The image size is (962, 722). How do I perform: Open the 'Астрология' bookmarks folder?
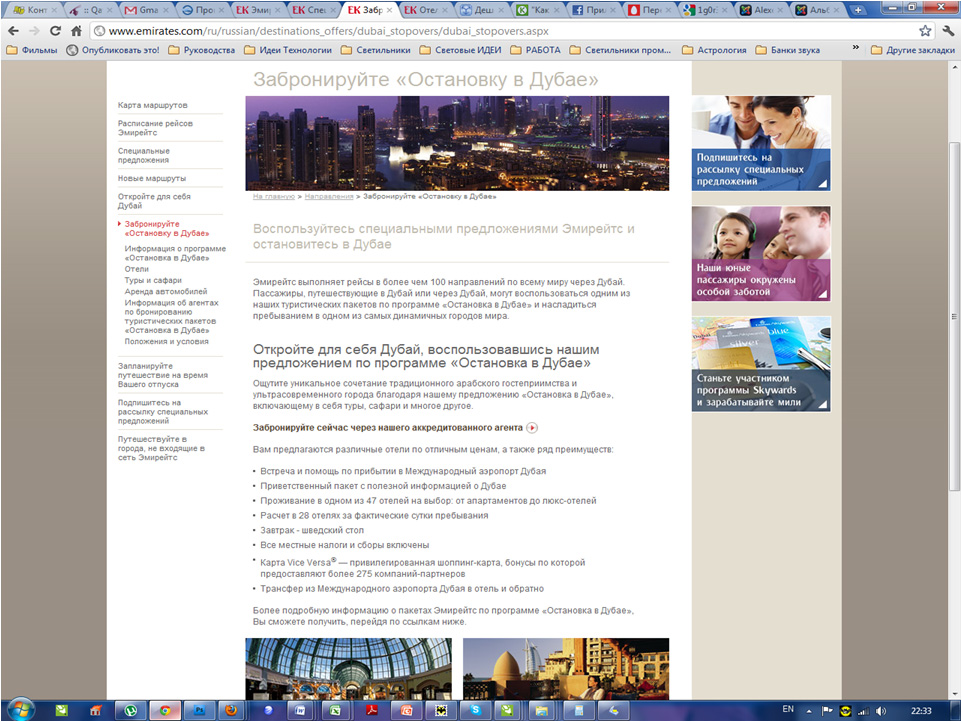pos(714,50)
